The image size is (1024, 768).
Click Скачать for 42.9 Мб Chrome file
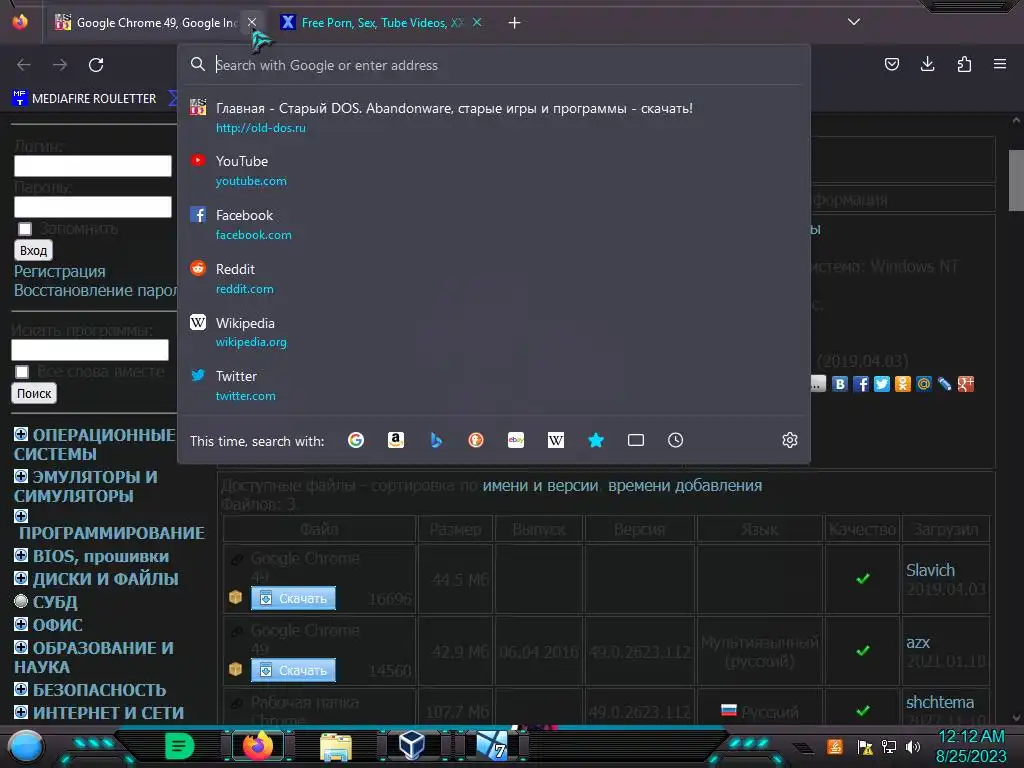(293, 670)
